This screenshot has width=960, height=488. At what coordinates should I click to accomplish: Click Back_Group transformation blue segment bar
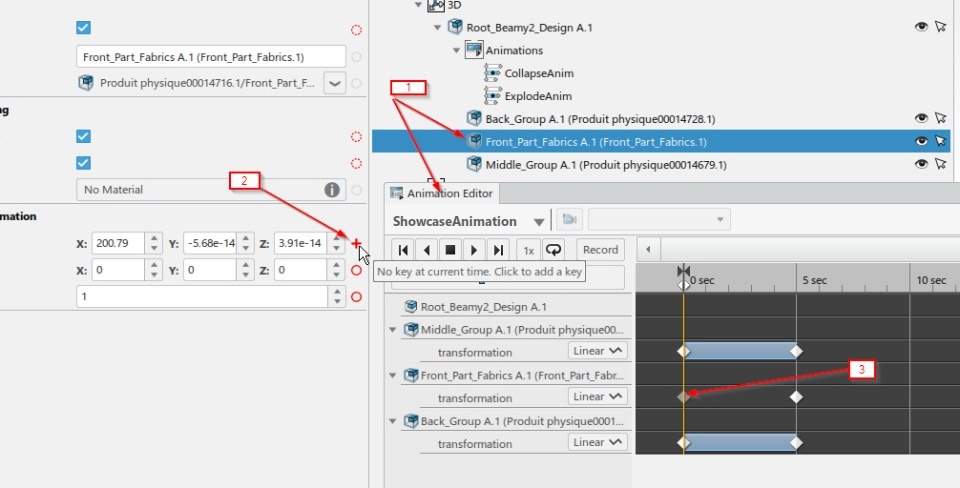740,443
